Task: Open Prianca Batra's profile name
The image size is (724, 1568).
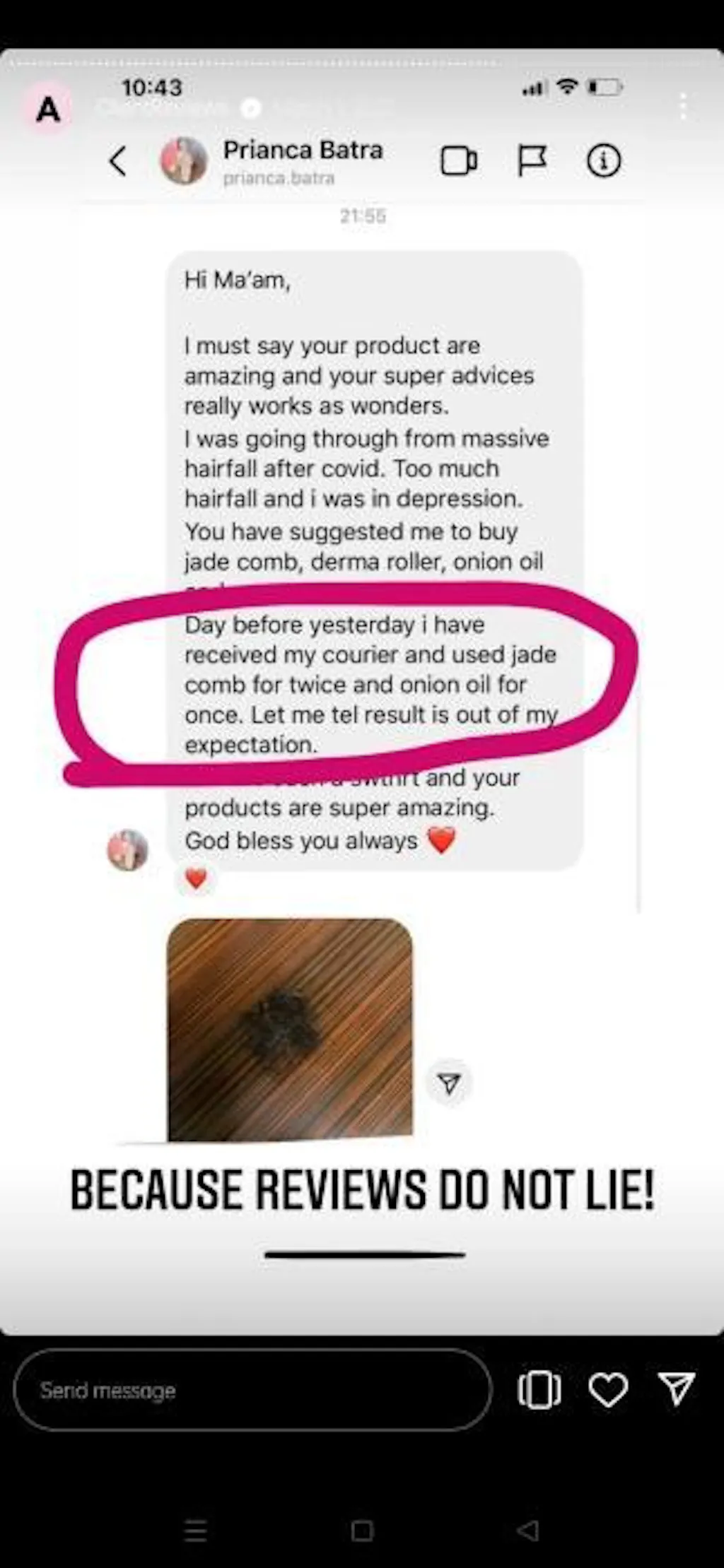Action: 303,150
